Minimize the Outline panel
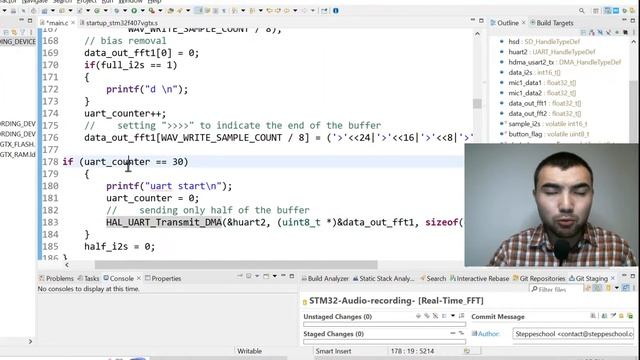 tap(624, 20)
